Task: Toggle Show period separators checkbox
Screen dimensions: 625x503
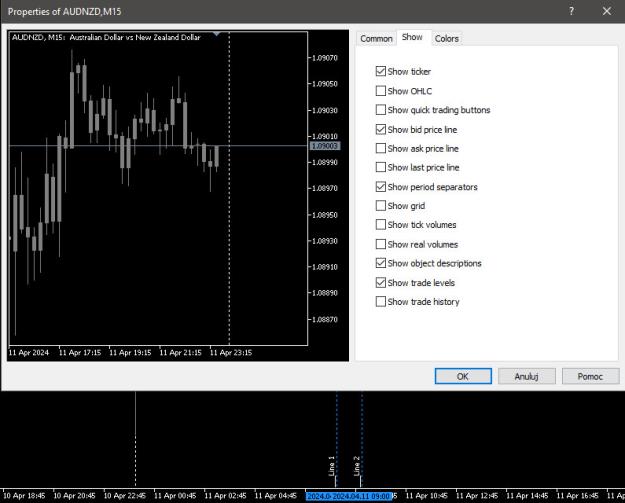Action: (x=381, y=187)
